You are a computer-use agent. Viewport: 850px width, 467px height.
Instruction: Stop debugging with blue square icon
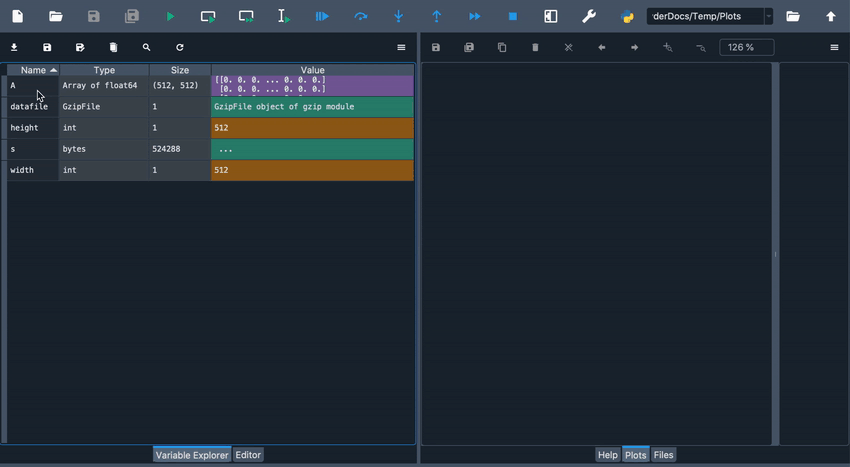(513, 16)
